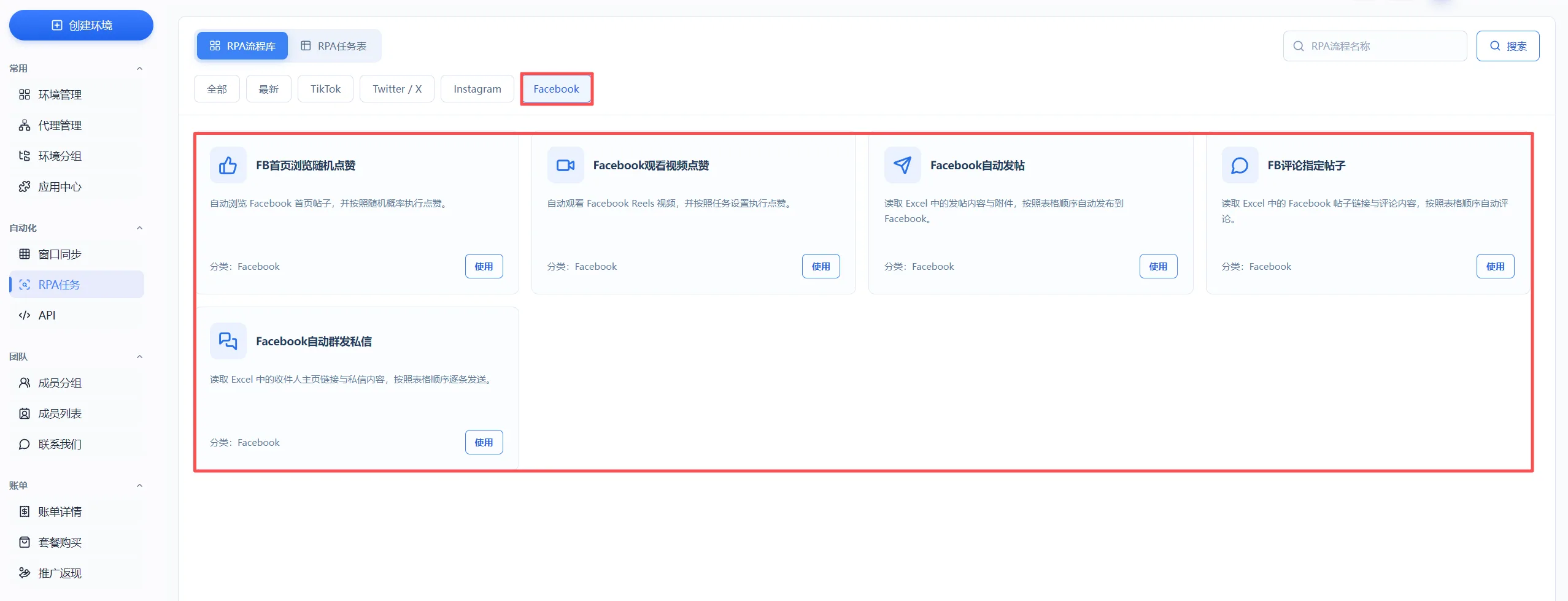
Task: Collapse the 团队 sidebar section
Action: coord(139,357)
